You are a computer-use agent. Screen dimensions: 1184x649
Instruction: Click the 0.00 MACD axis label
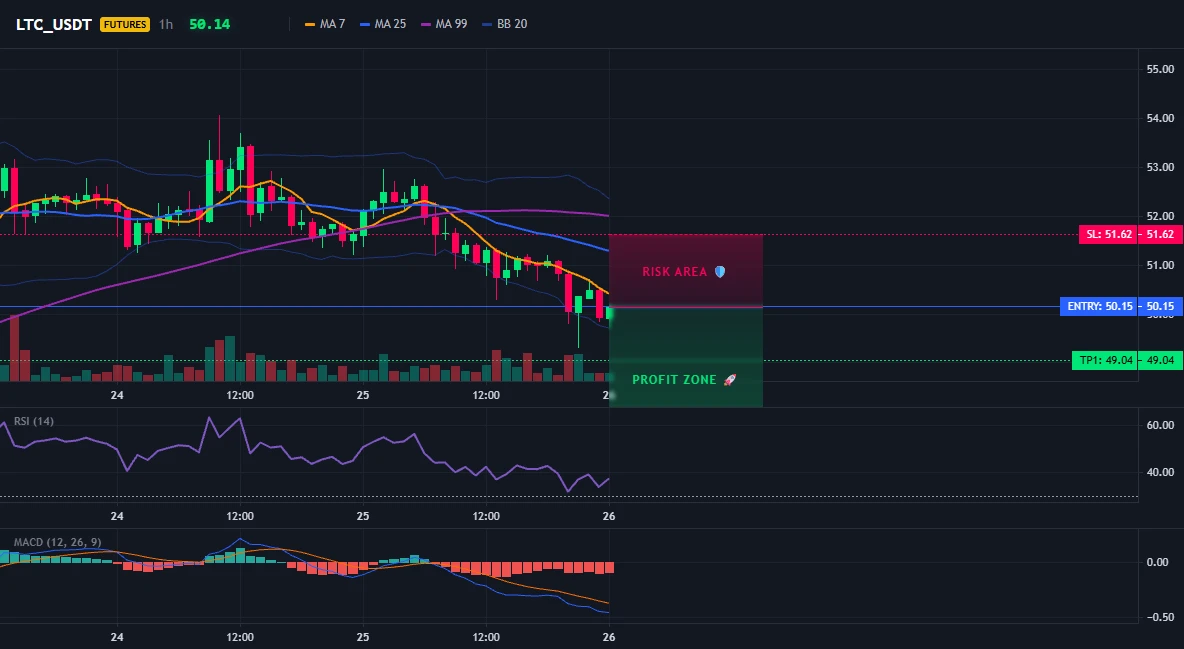click(1157, 562)
